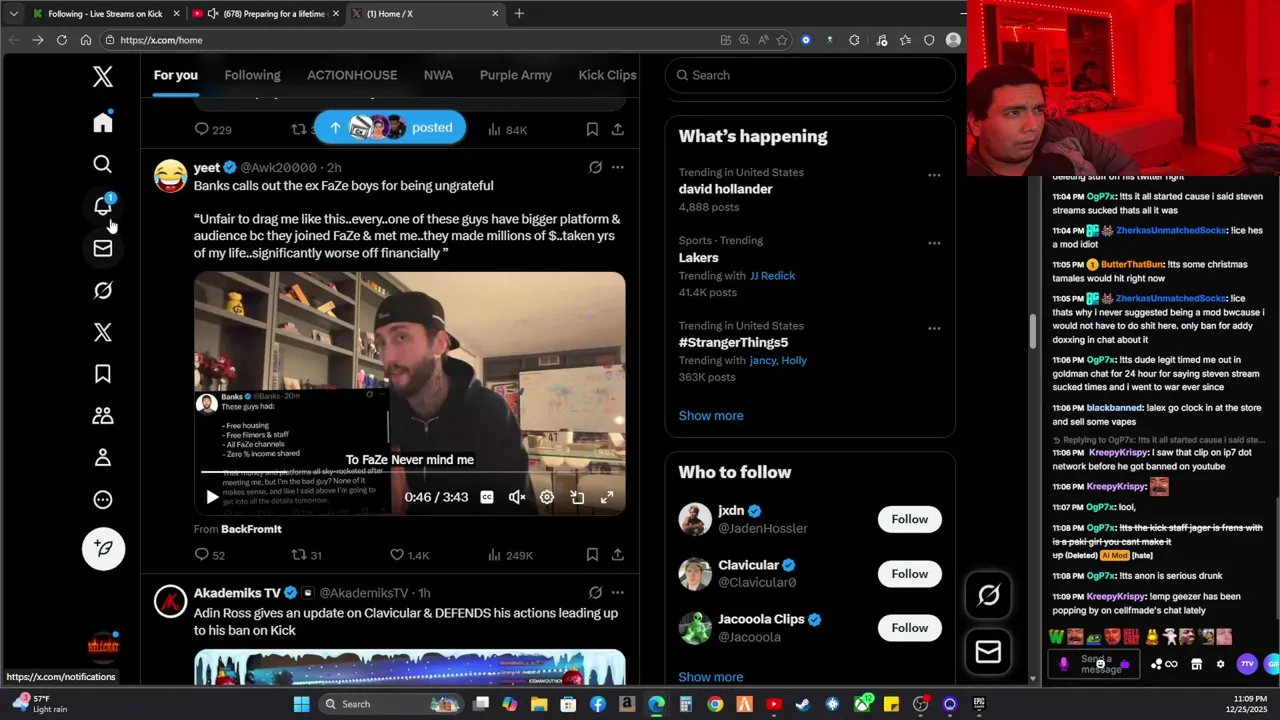Unmute the Banks video audio
The image size is (1280, 720).
coord(517,497)
